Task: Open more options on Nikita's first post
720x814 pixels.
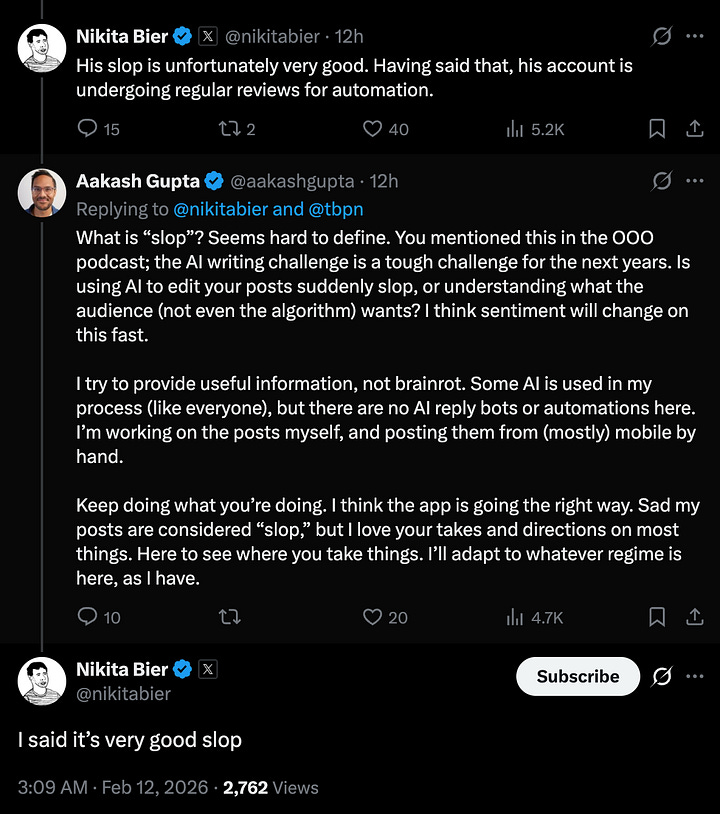Action: pyautogui.click(x=695, y=37)
